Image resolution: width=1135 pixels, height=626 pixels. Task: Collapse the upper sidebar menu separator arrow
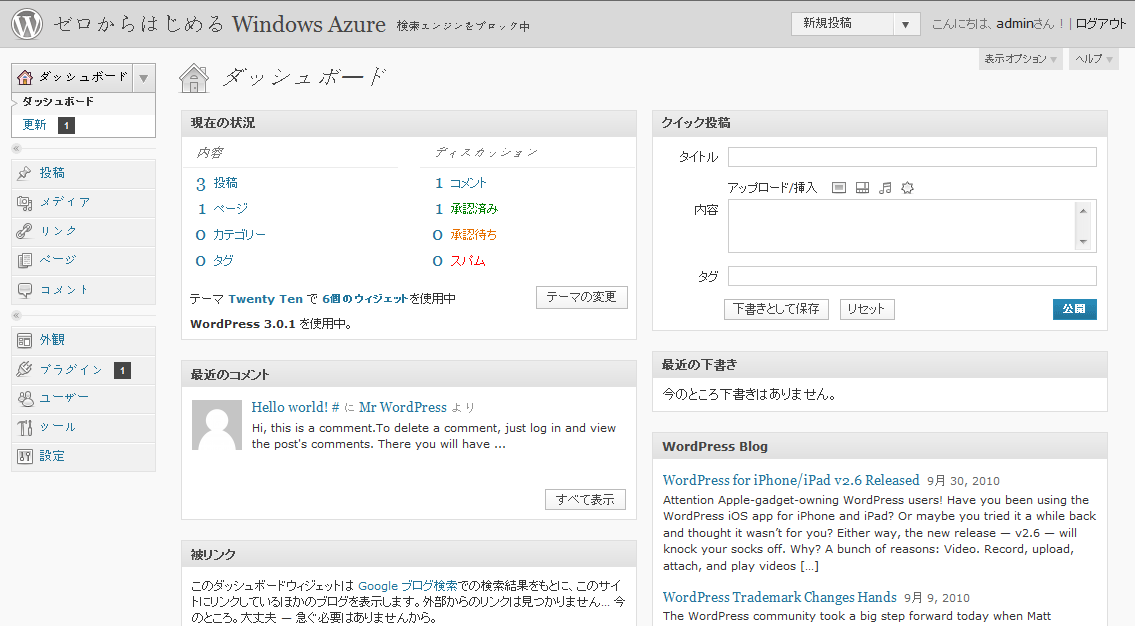pyautogui.click(x=17, y=148)
